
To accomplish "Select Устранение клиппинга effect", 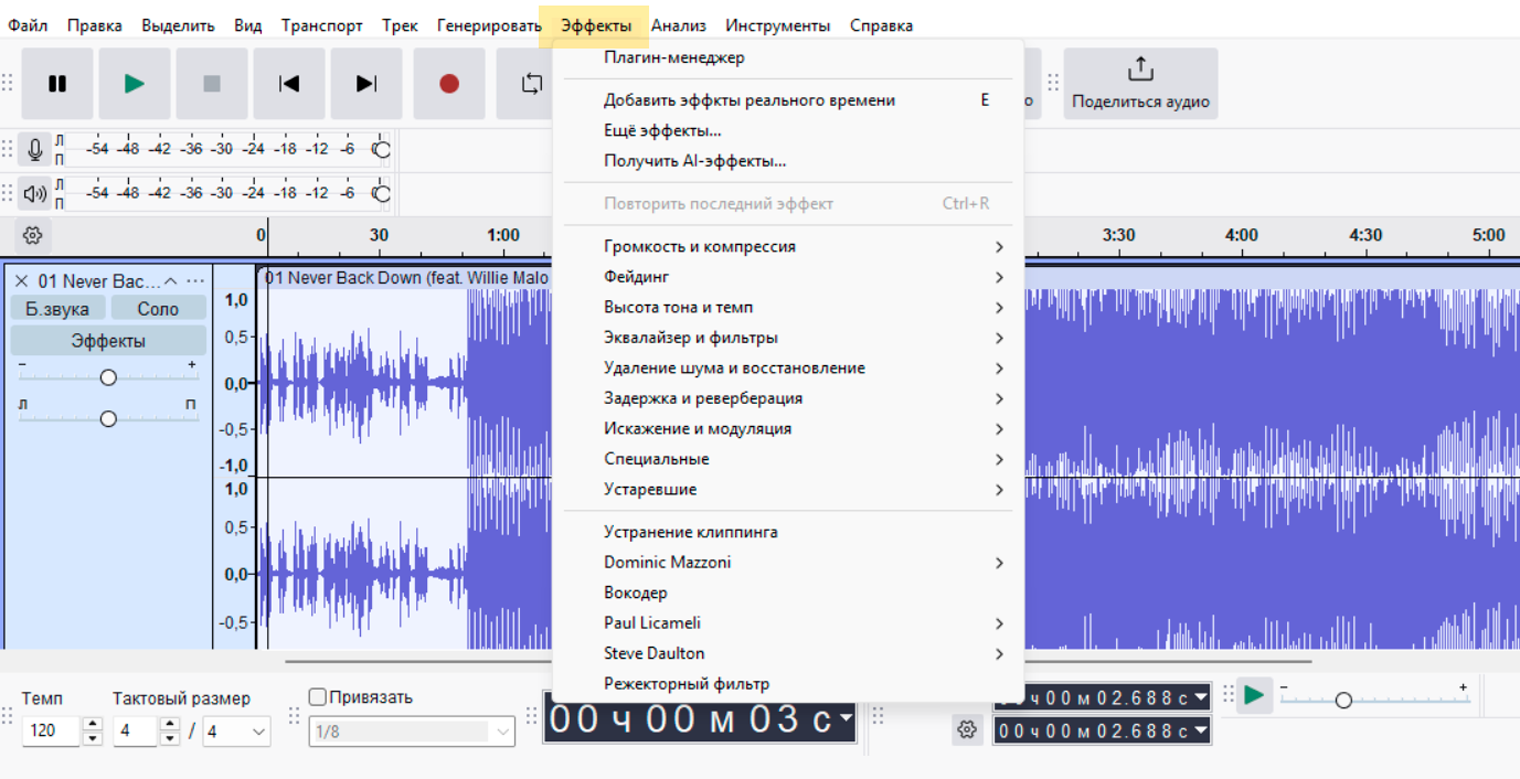I will point(788,532).
